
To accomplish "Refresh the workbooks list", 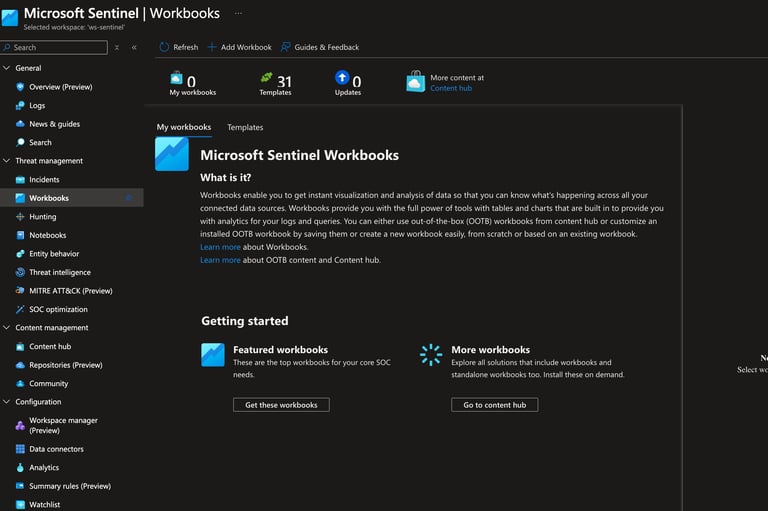I will pyautogui.click(x=179, y=47).
